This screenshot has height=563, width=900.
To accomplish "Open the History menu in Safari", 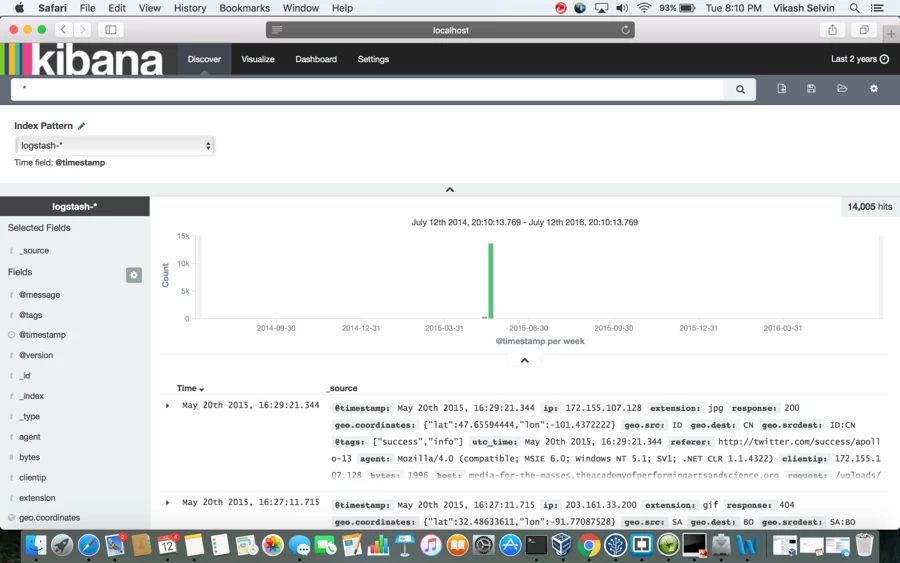I will 189,8.
